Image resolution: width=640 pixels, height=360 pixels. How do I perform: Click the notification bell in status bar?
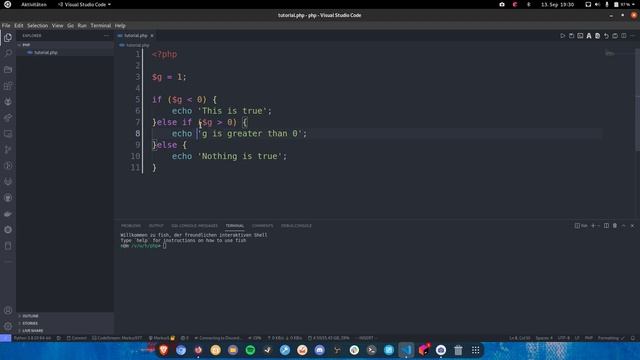(x=633, y=338)
